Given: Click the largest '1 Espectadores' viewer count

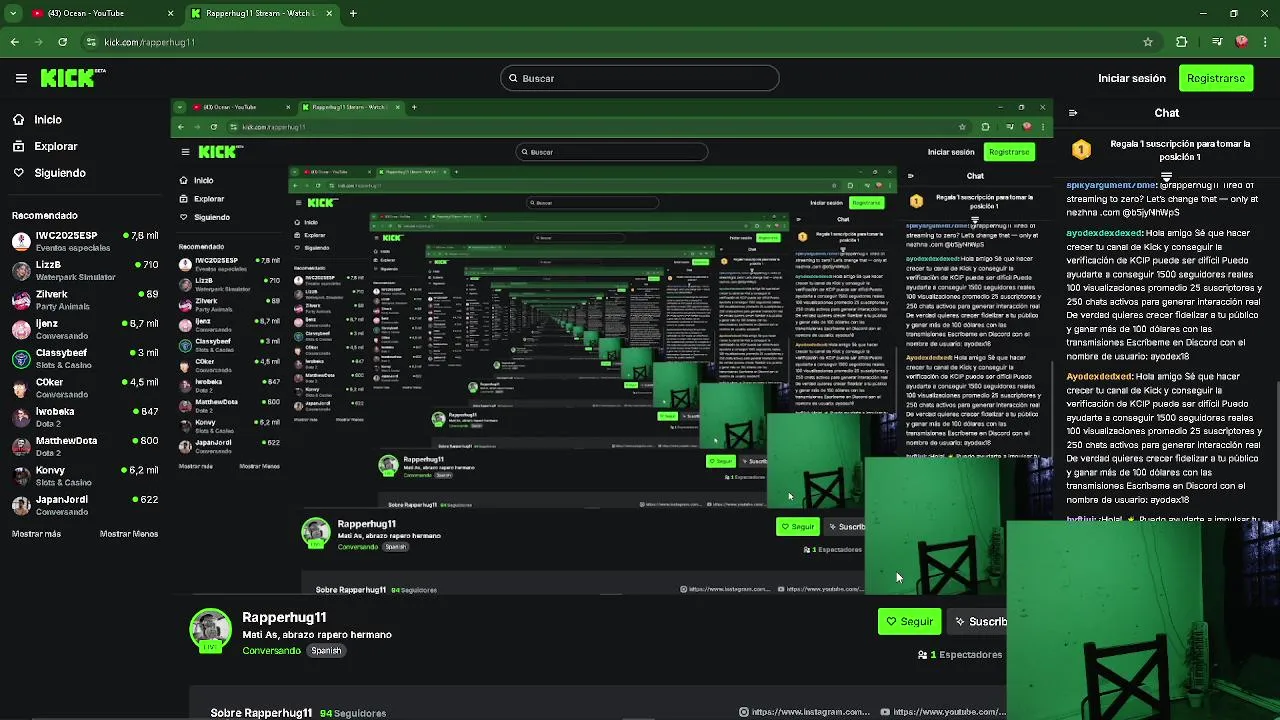Looking at the screenshot, I should pyautogui.click(x=966, y=655).
